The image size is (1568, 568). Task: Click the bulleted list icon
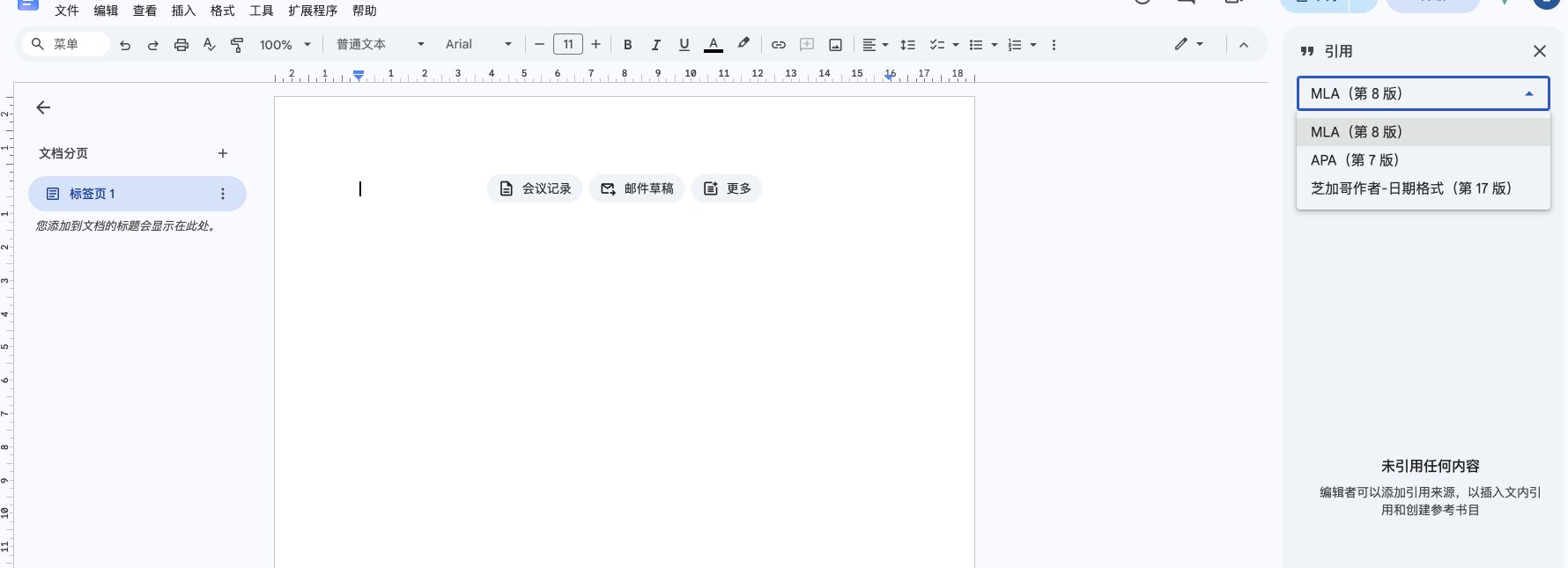click(x=975, y=45)
